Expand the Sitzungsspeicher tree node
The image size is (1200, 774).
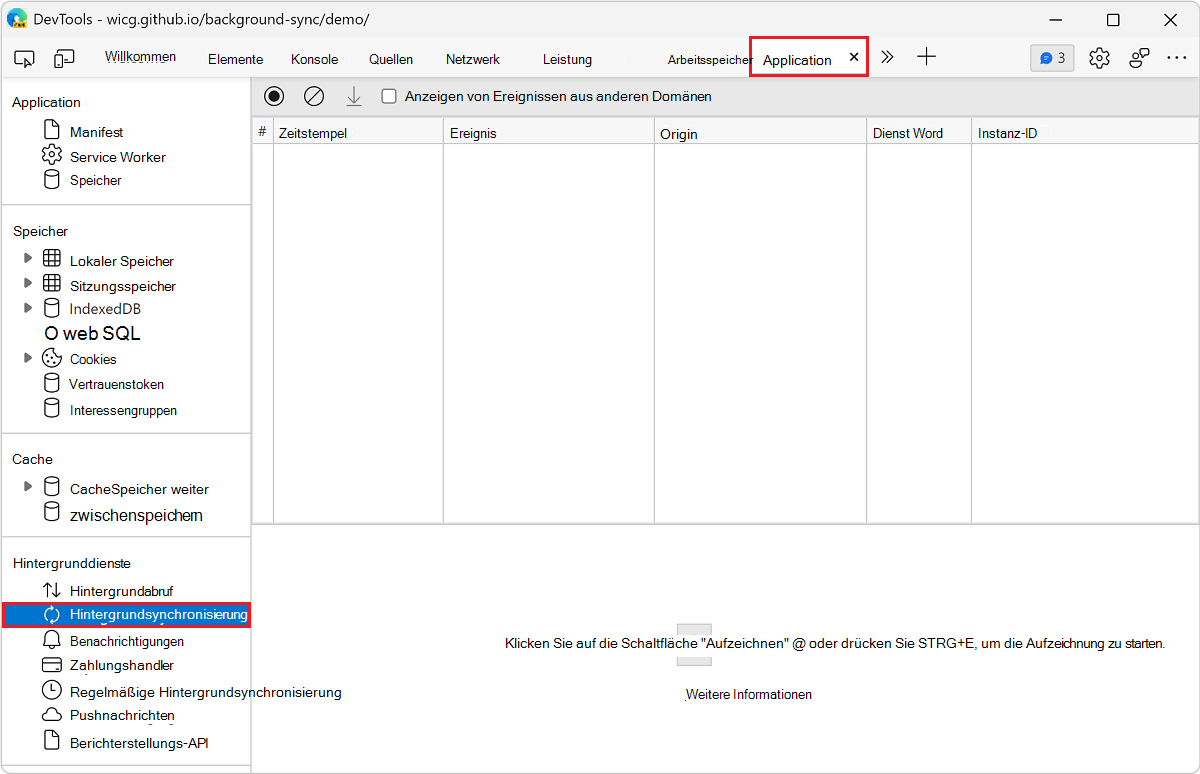tap(28, 283)
